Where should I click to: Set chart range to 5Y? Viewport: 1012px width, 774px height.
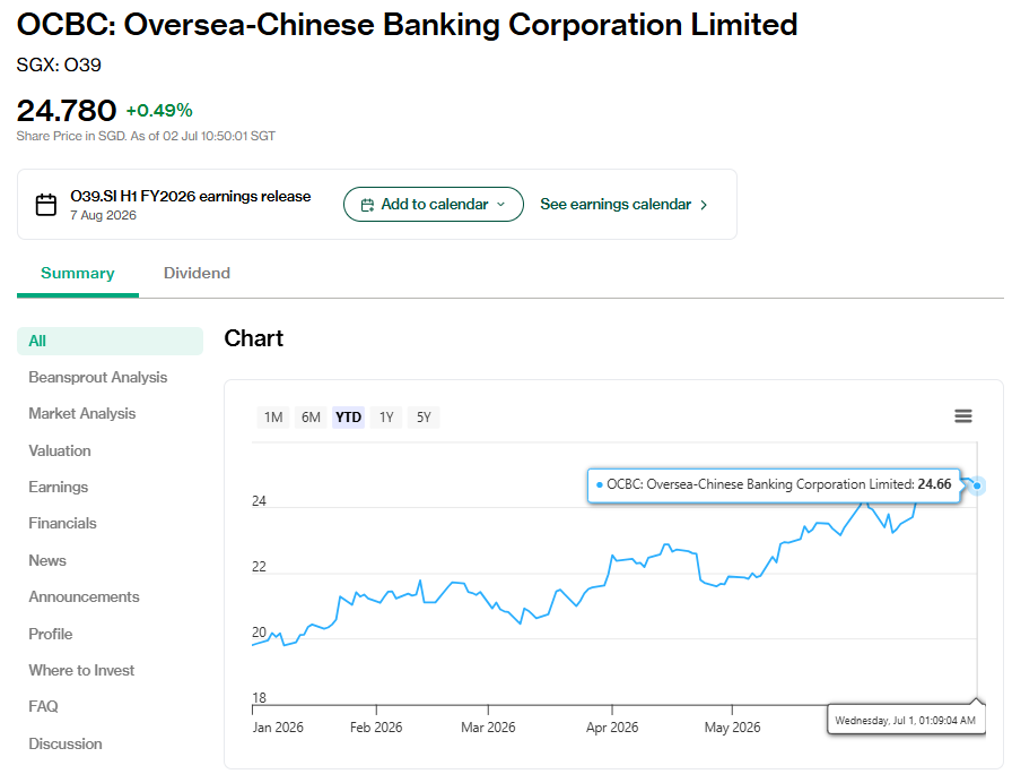(x=423, y=417)
